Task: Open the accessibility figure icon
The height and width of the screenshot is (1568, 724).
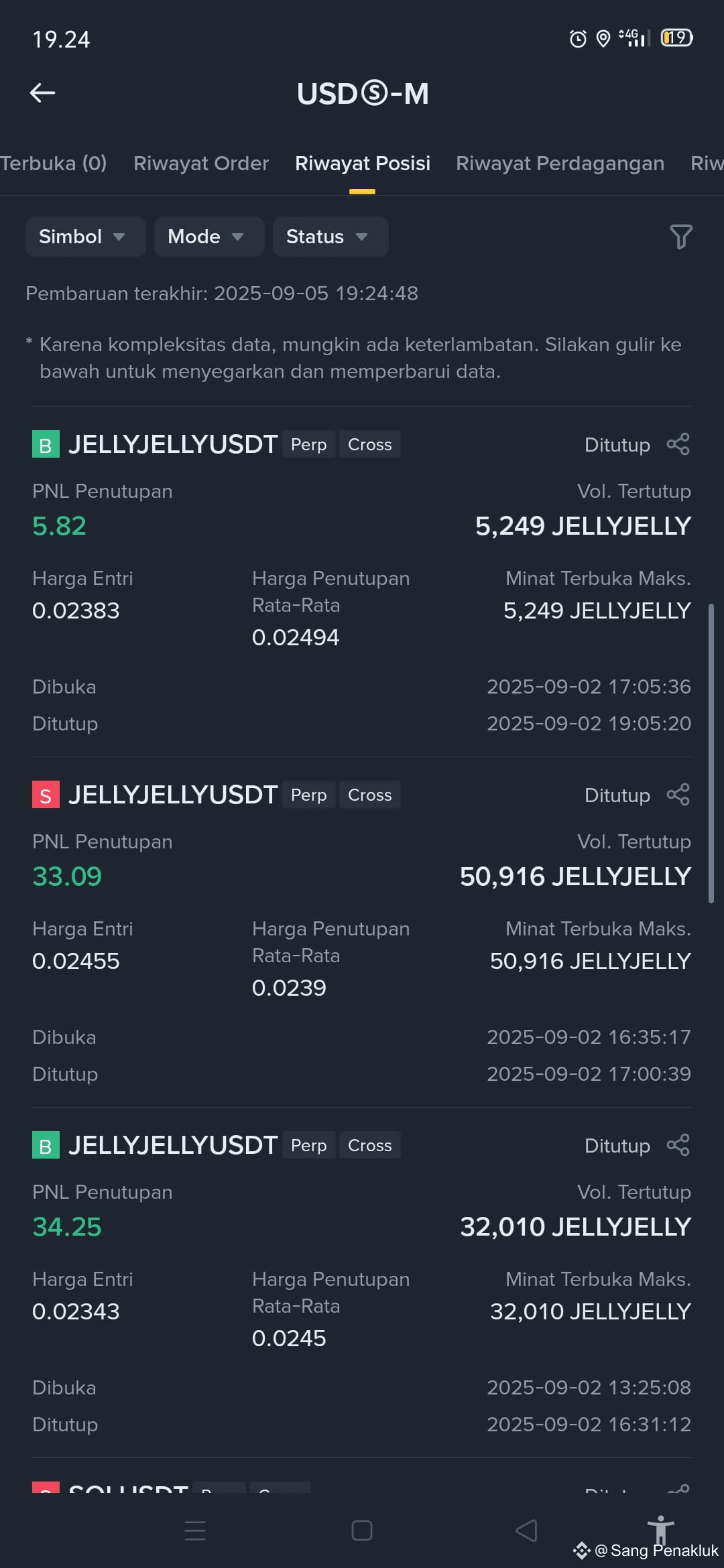Action: (660, 1529)
